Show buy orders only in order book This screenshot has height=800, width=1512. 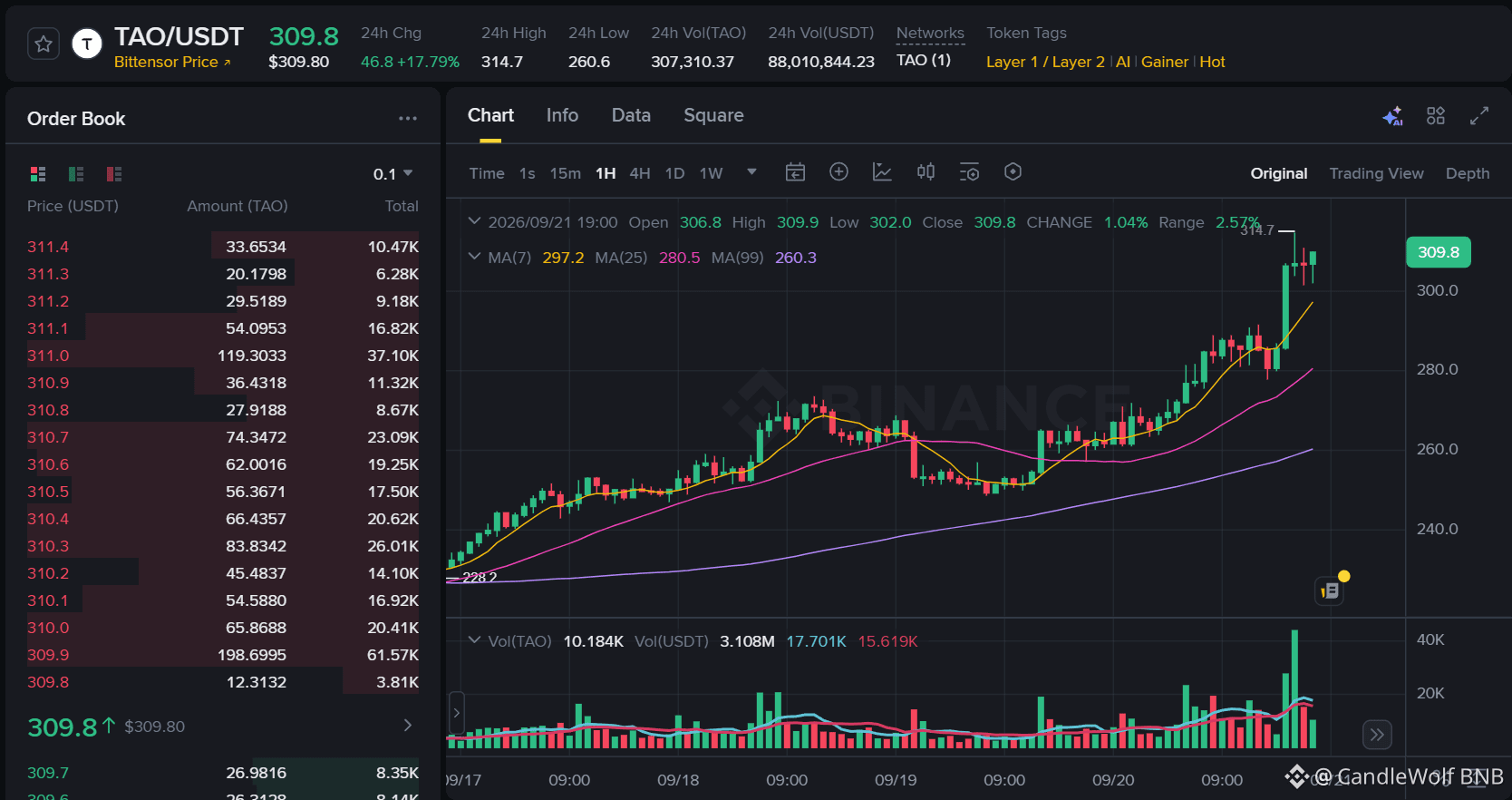coord(76,174)
